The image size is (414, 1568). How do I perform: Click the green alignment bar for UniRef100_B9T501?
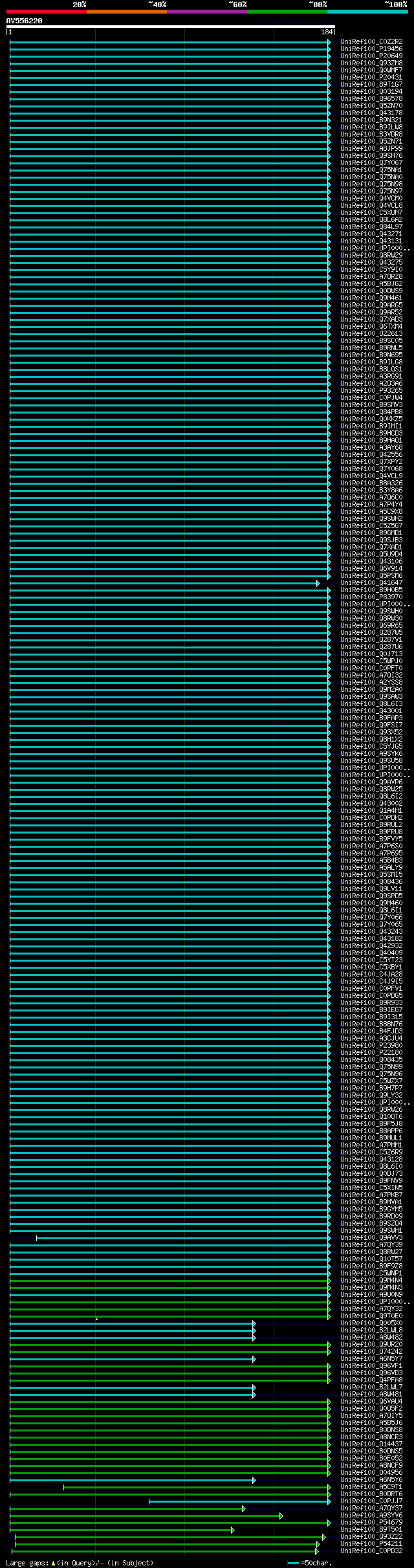click(122, 1530)
